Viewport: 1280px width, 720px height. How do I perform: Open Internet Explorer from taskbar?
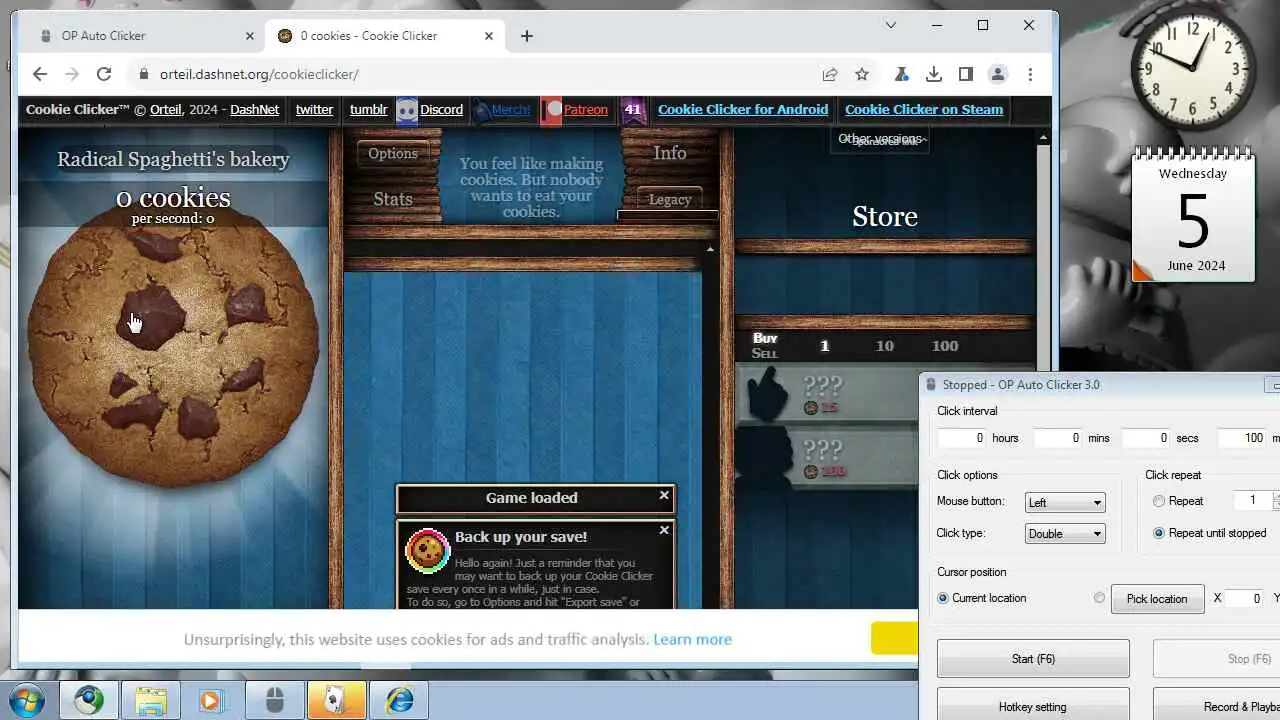click(x=398, y=700)
